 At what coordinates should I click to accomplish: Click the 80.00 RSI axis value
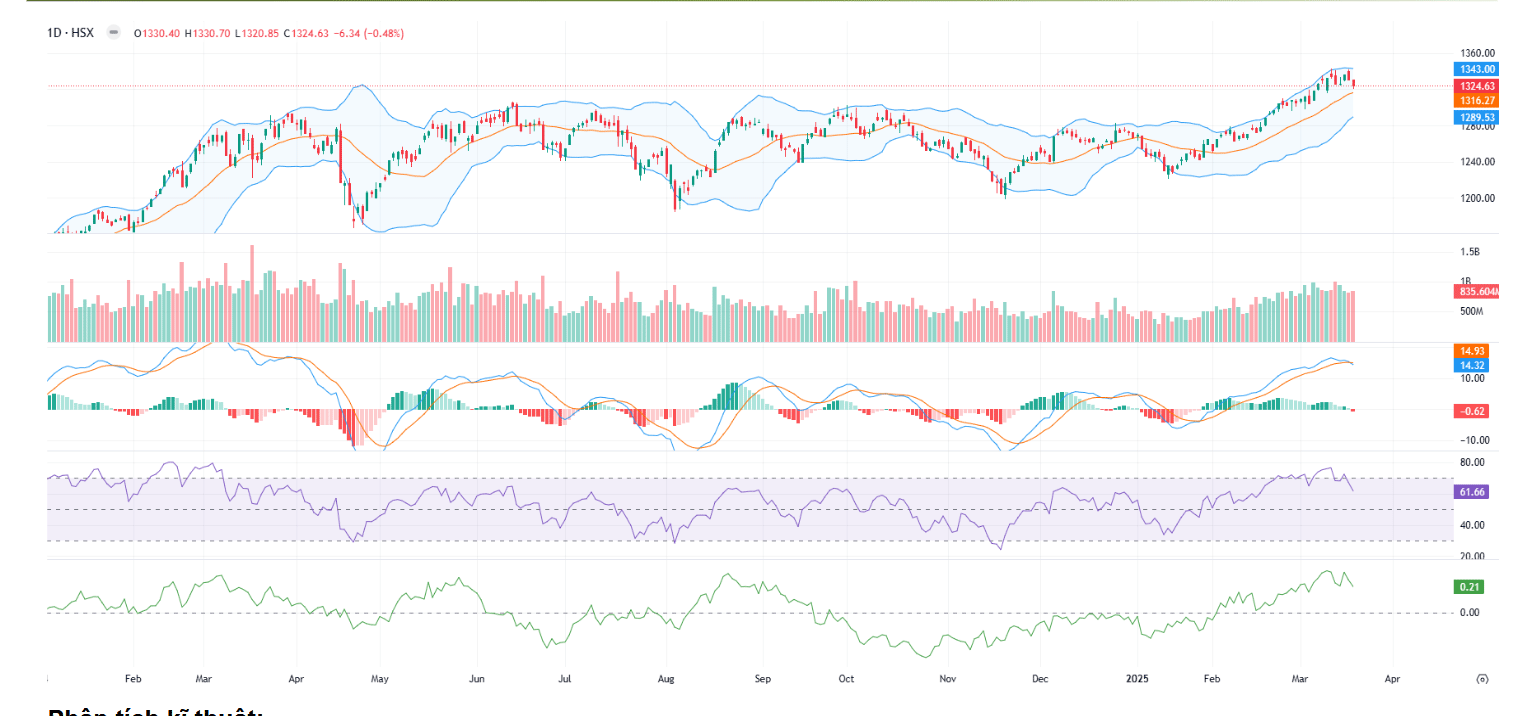[x=1472, y=463]
